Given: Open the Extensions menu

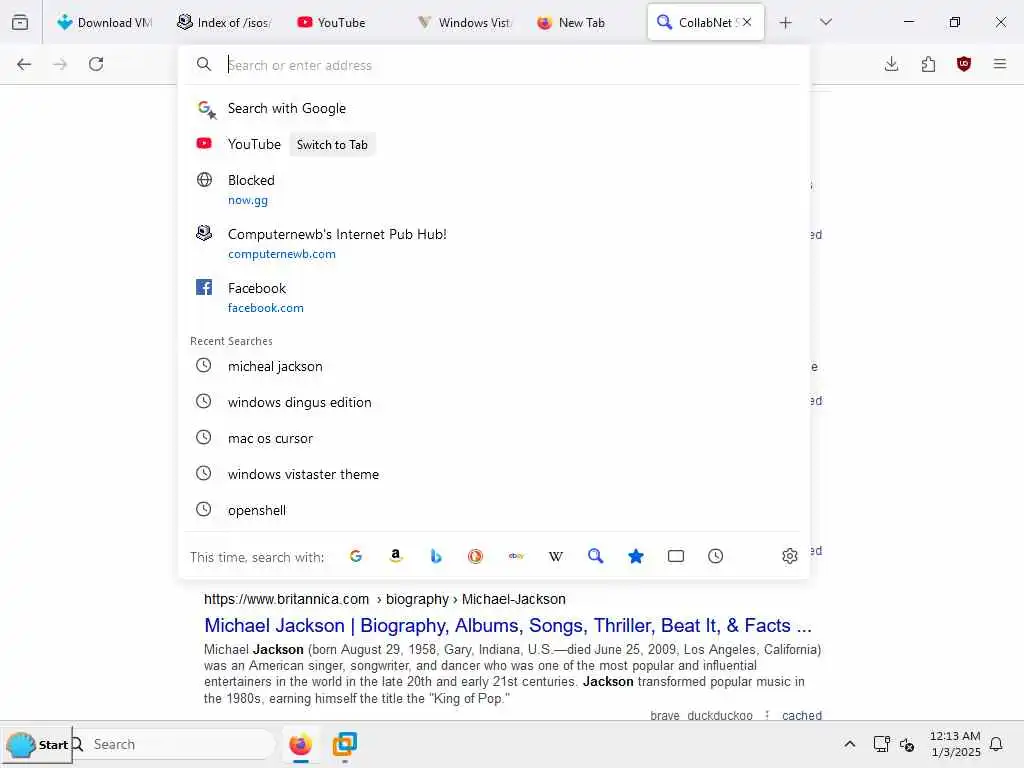Looking at the screenshot, I should pyautogui.click(x=928, y=64).
